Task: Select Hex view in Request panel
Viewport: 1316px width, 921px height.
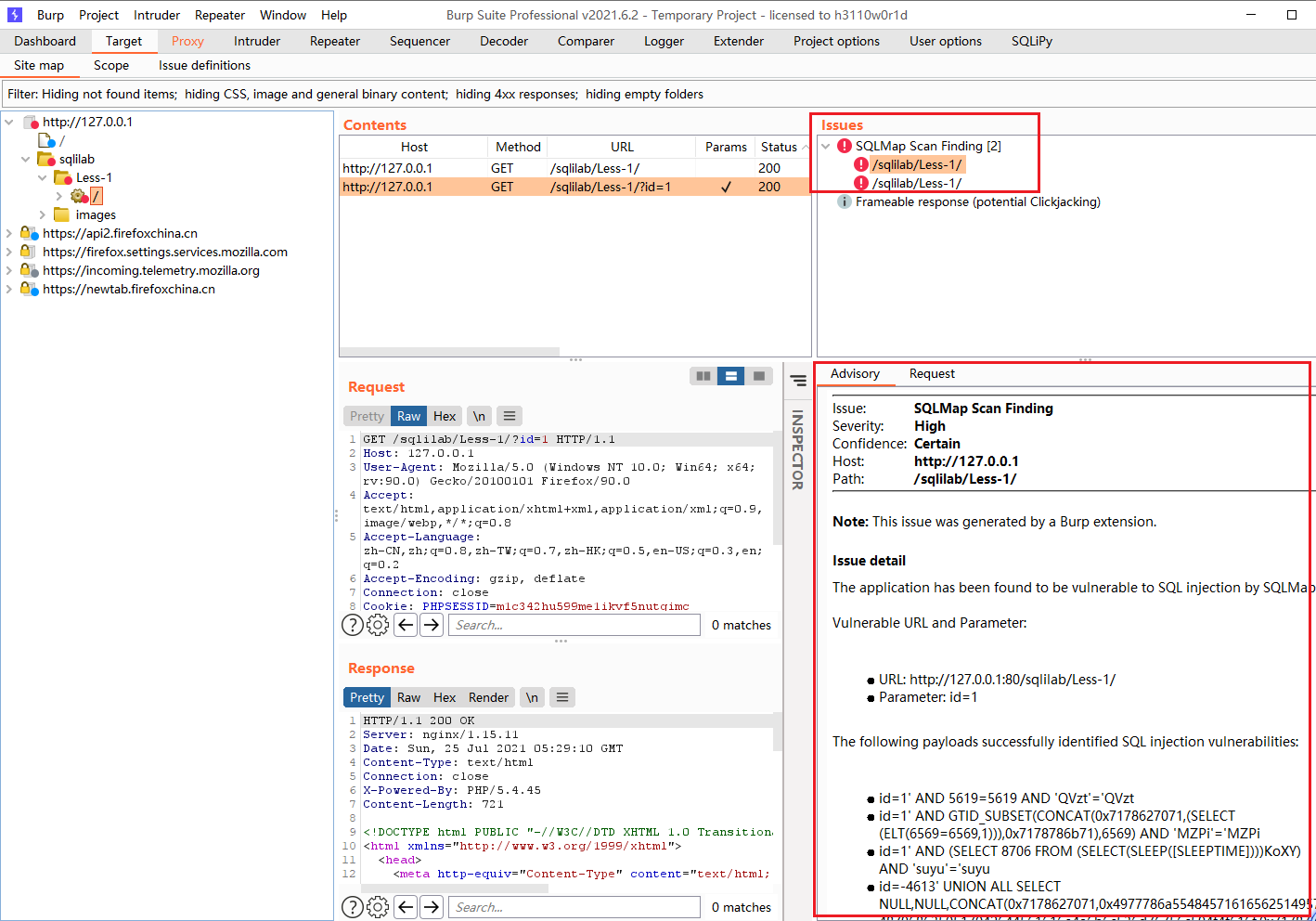Action: point(445,416)
